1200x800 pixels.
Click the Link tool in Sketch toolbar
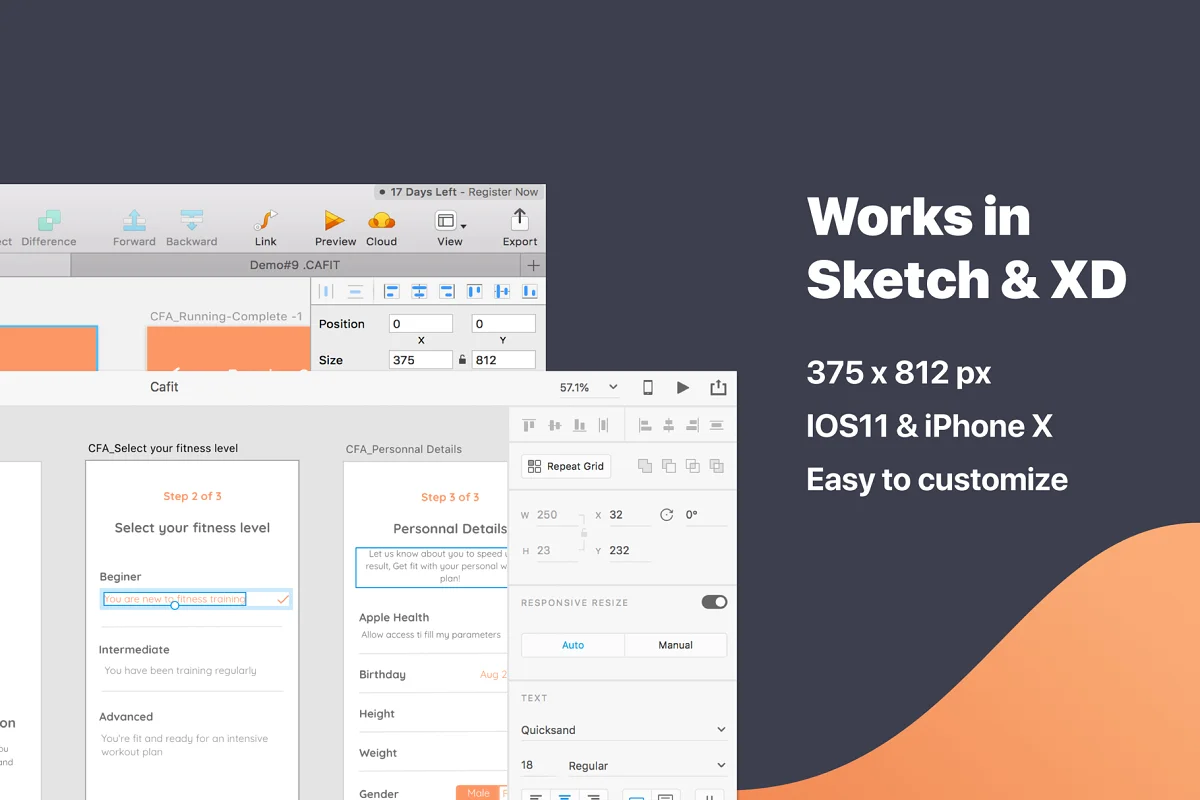266,220
